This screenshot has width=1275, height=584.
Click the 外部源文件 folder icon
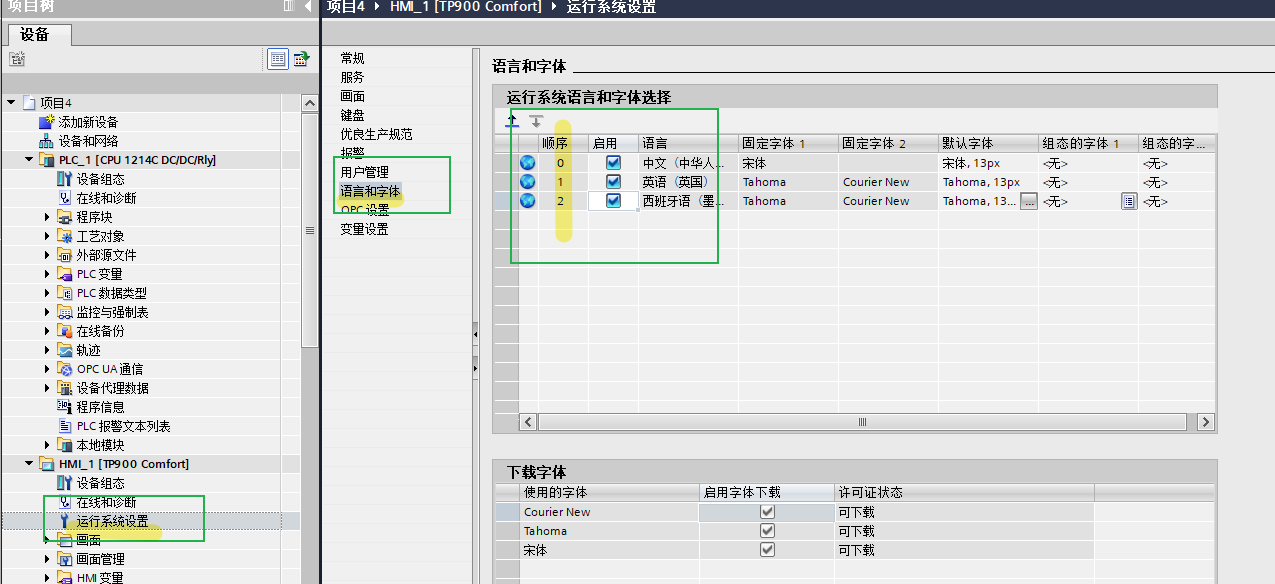pyautogui.click(x=65, y=255)
